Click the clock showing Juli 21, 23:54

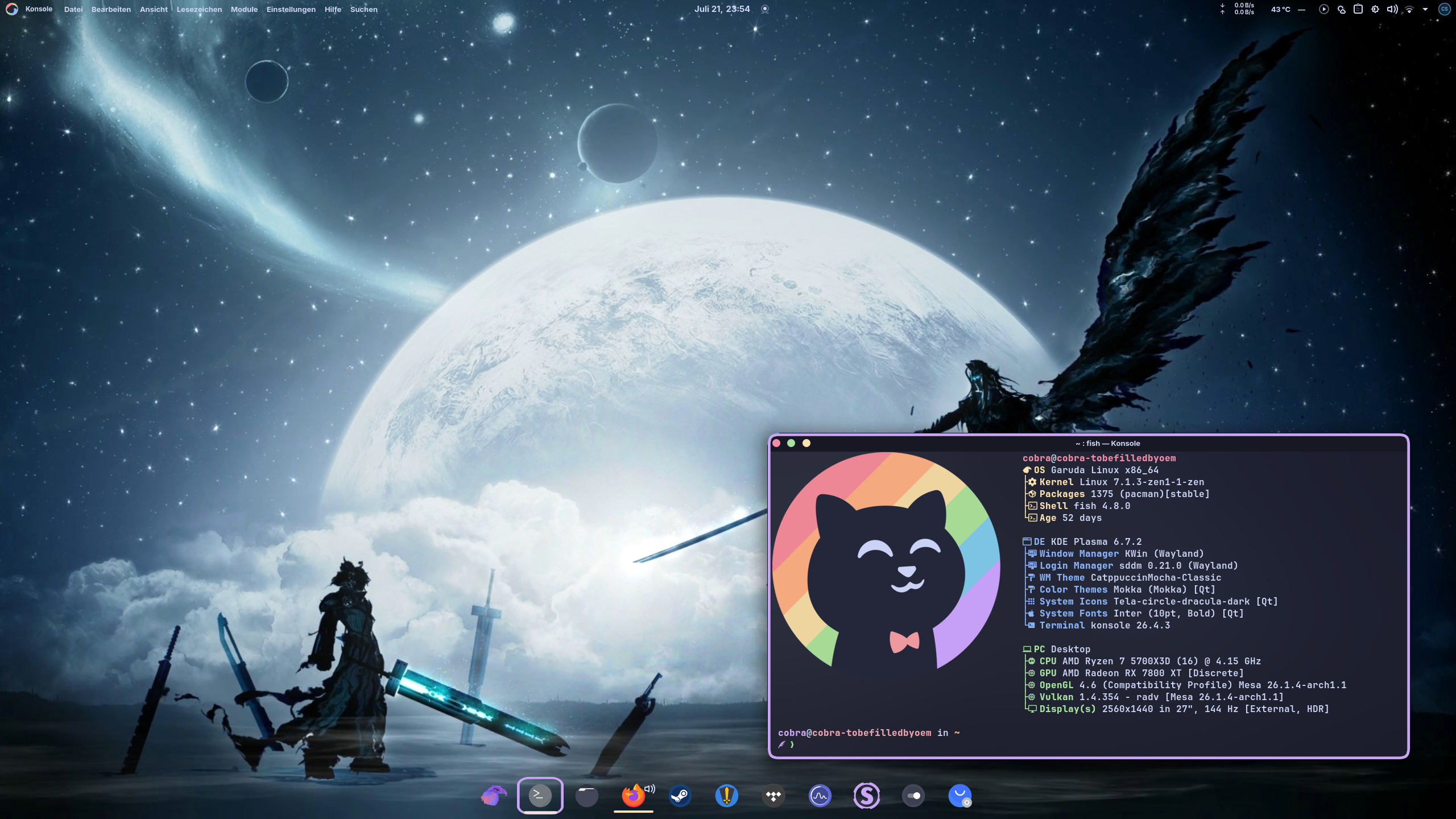point(722,9)
